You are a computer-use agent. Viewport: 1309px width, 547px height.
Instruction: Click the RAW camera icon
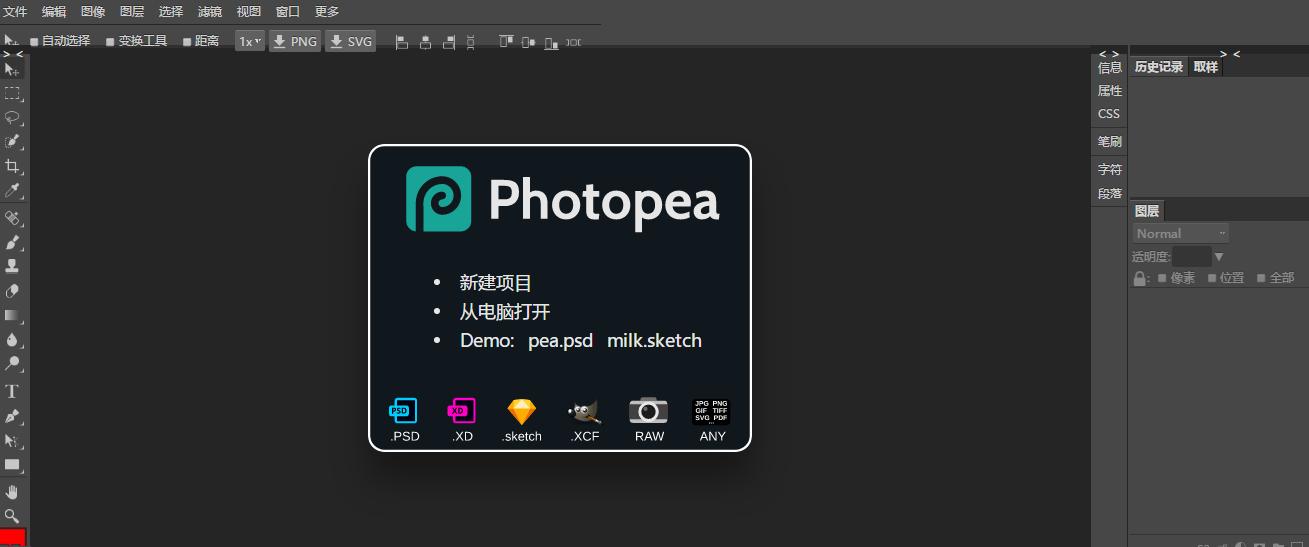pyautogui.click(x=648, y=411)
